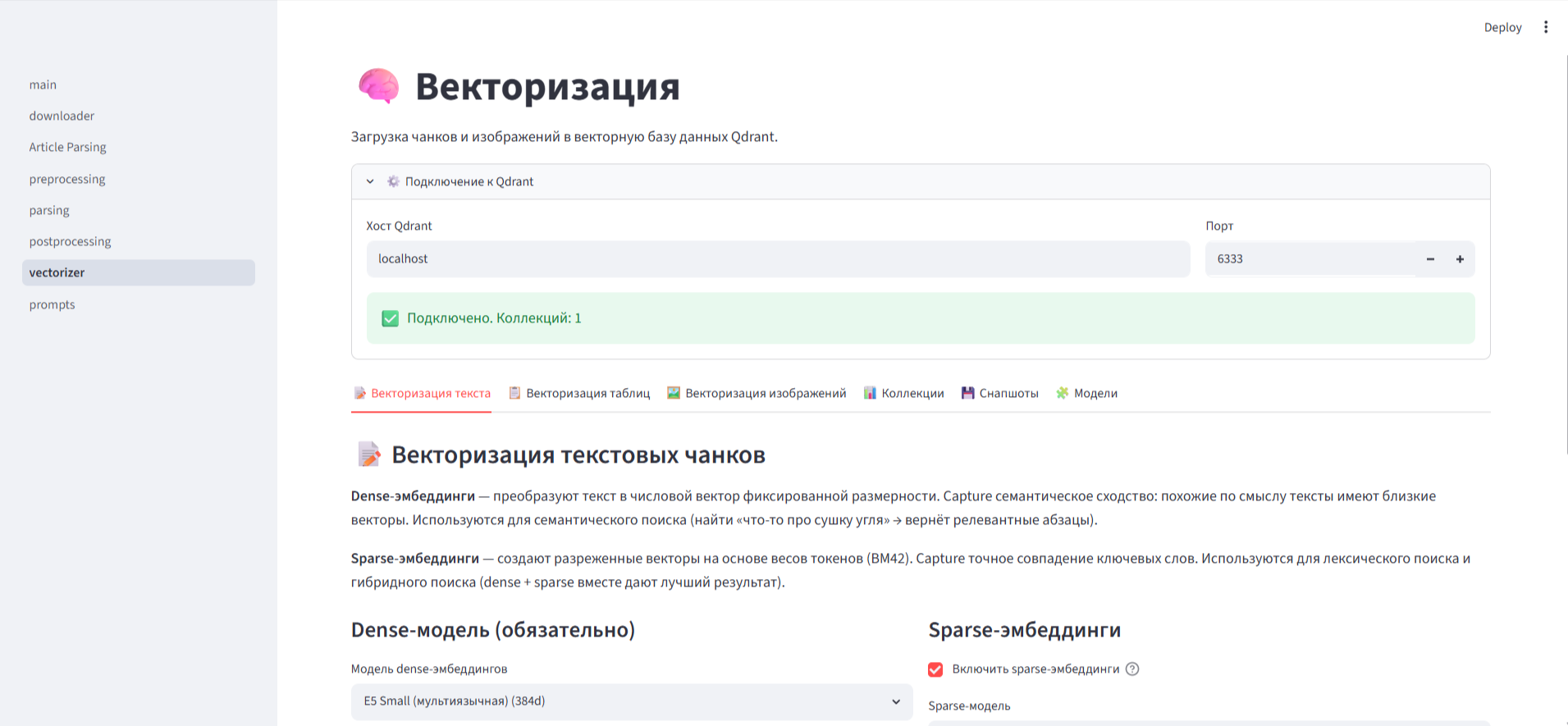Navigate to the main page in sidebar

(x=139, y=84)
